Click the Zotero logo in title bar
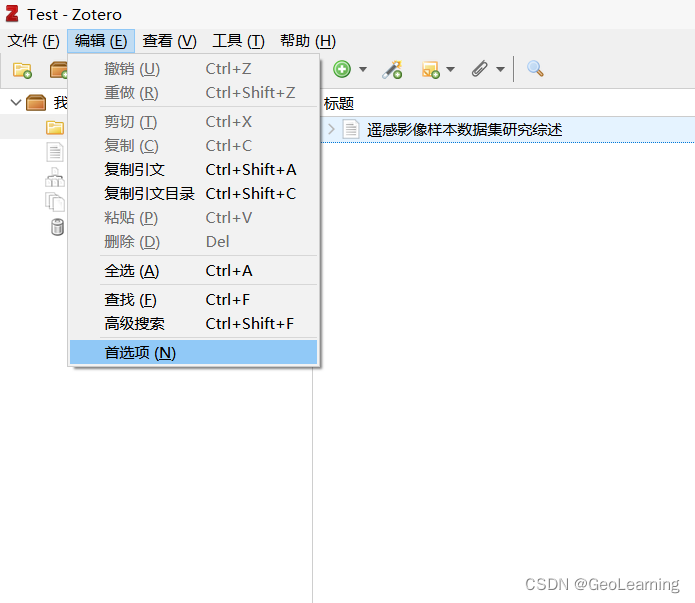The image size is (695, 603). [x=12, y=14]
